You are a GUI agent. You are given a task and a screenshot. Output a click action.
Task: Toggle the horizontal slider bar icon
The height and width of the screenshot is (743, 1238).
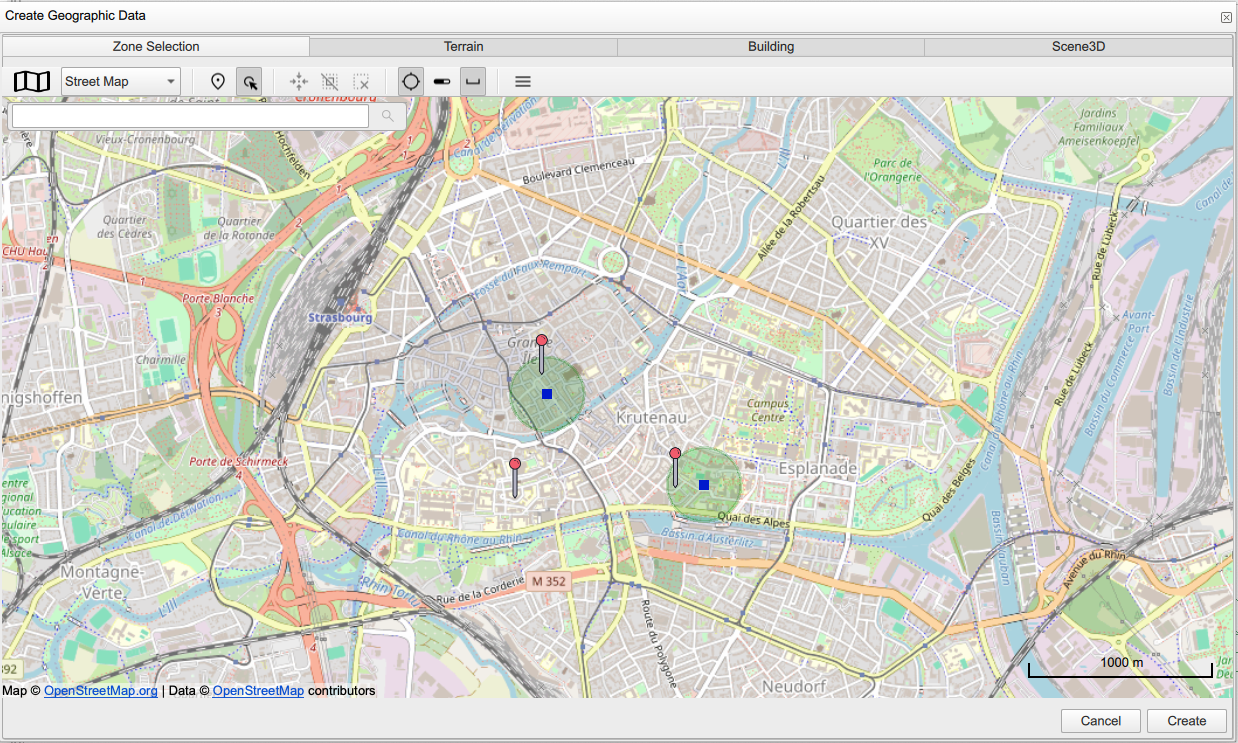(x=442, y=82)
